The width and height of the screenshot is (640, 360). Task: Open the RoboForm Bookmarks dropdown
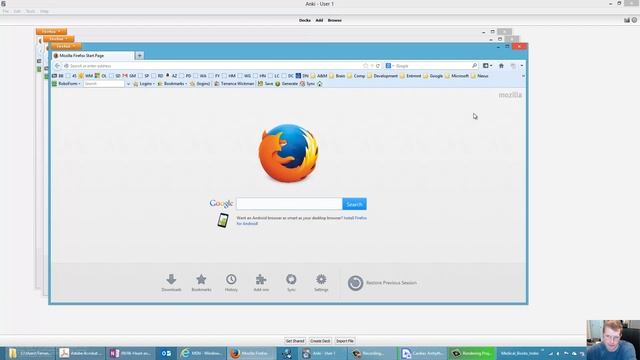point(172,84)
